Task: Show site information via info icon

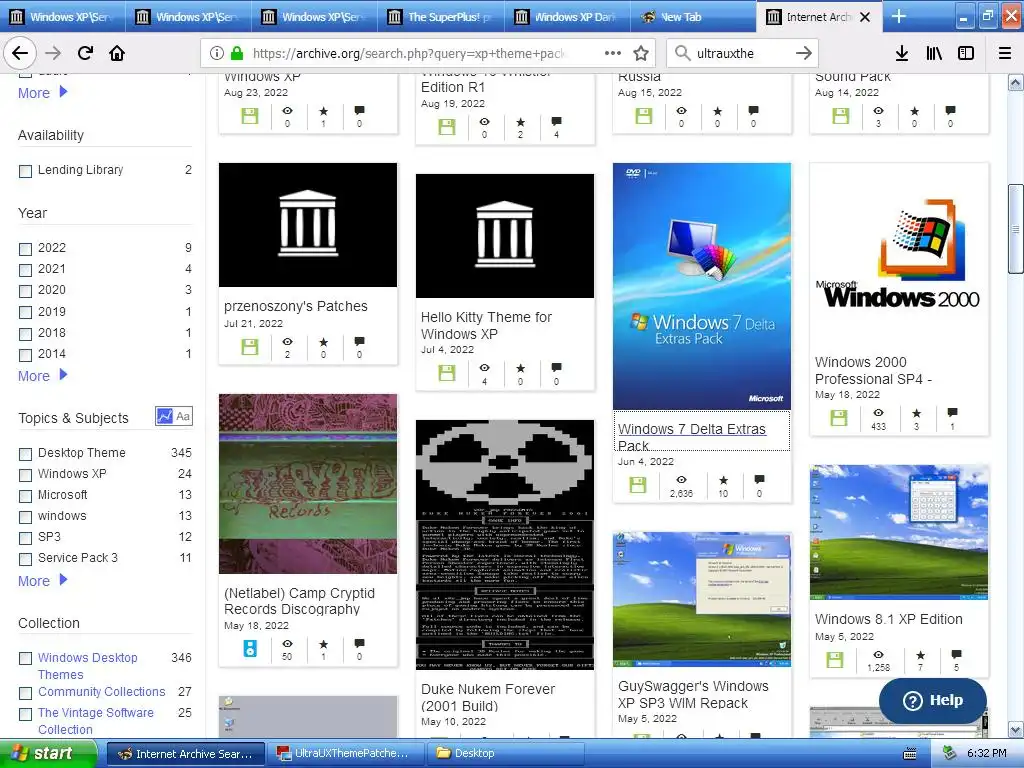Action: coord(217,53)
